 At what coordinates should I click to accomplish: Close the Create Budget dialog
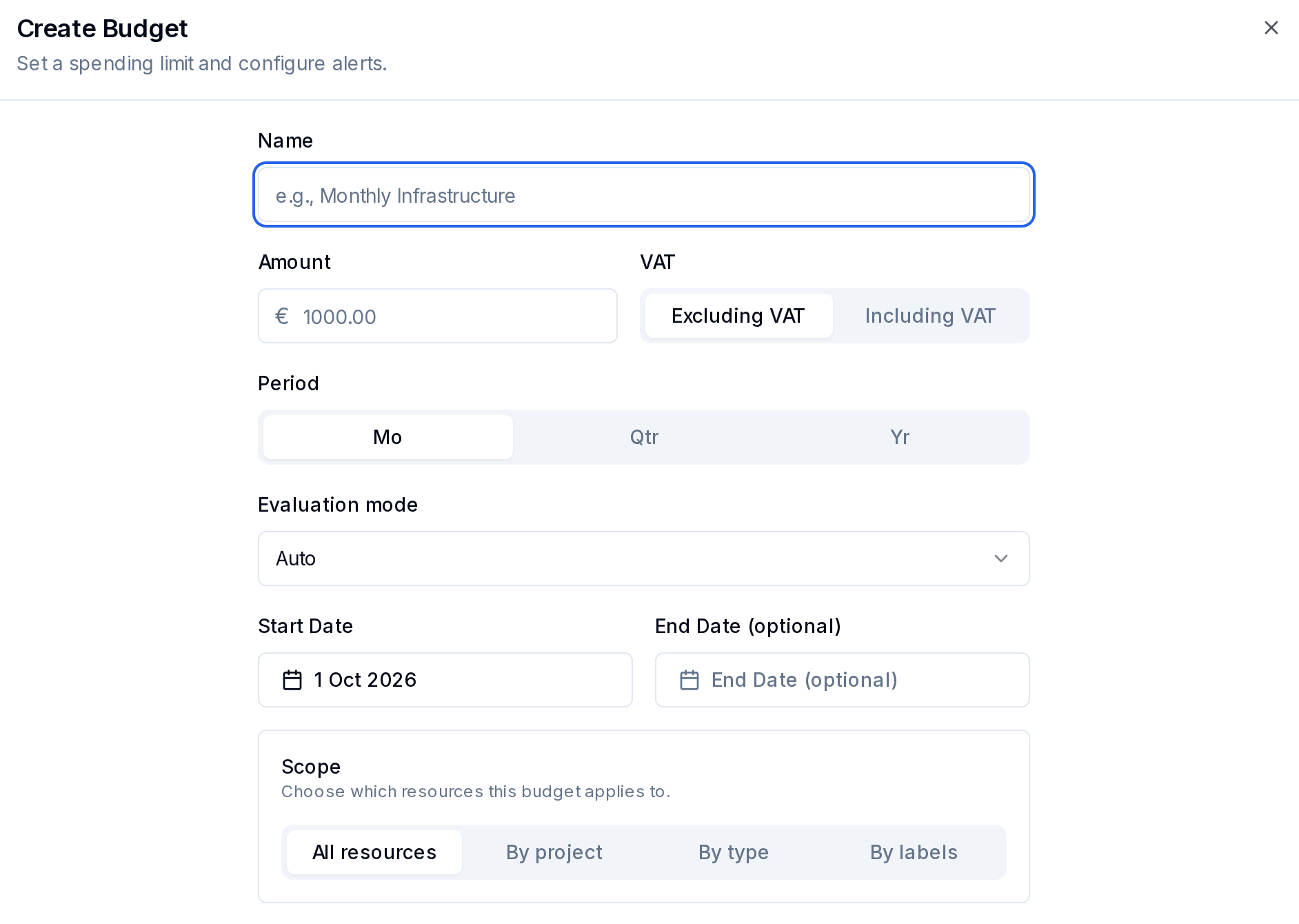pos(1271,28)
